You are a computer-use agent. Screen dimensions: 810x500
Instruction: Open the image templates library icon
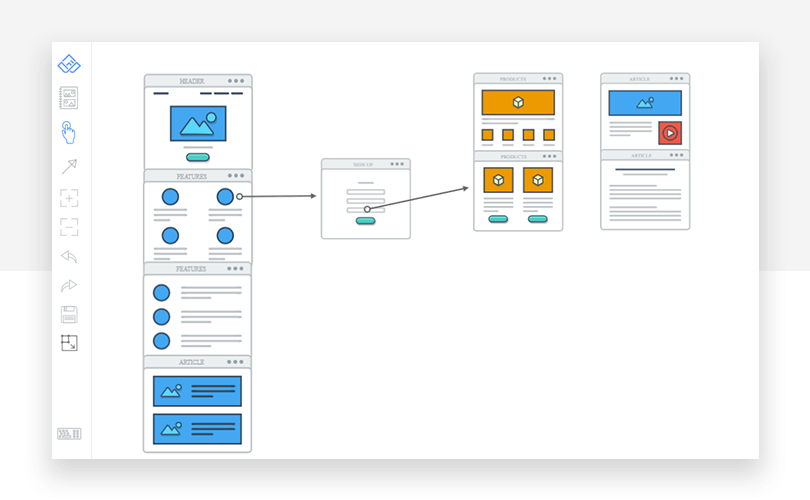click(69, 98)
